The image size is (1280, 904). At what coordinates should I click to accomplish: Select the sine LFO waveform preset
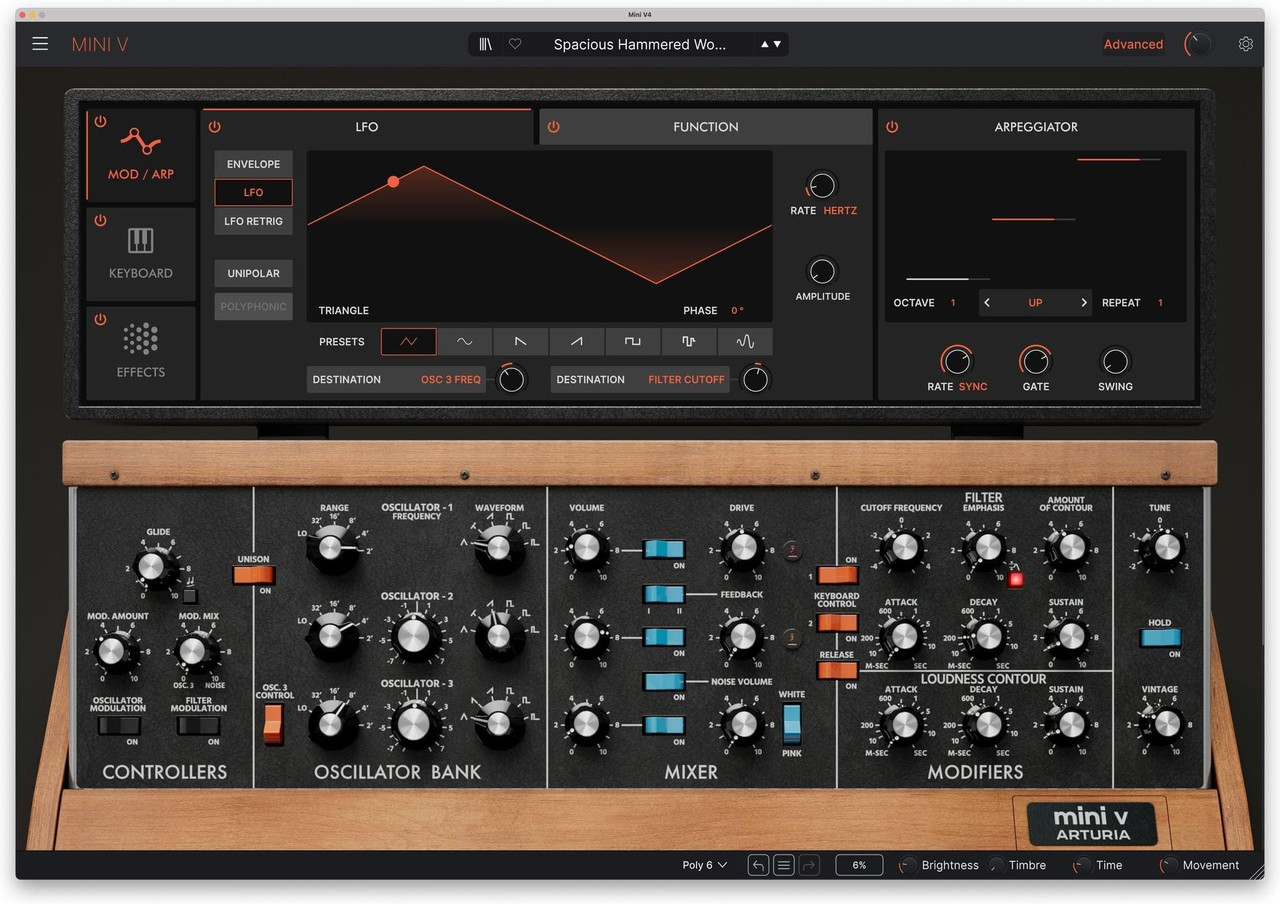(x=465, y=341)
